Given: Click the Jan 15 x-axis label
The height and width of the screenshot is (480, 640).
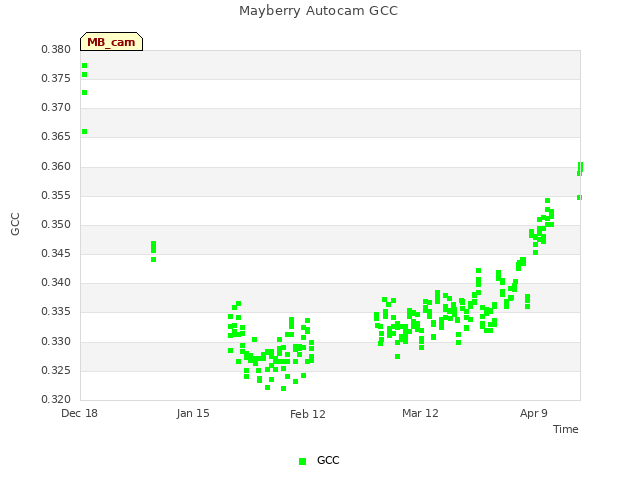Looking at the screenshot, I should pos(193,413).
